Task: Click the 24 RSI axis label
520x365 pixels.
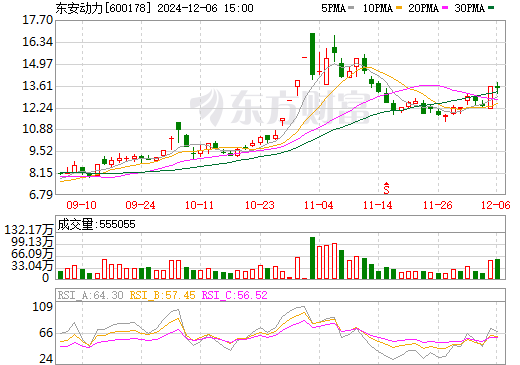Action: [x=46, y=359]
